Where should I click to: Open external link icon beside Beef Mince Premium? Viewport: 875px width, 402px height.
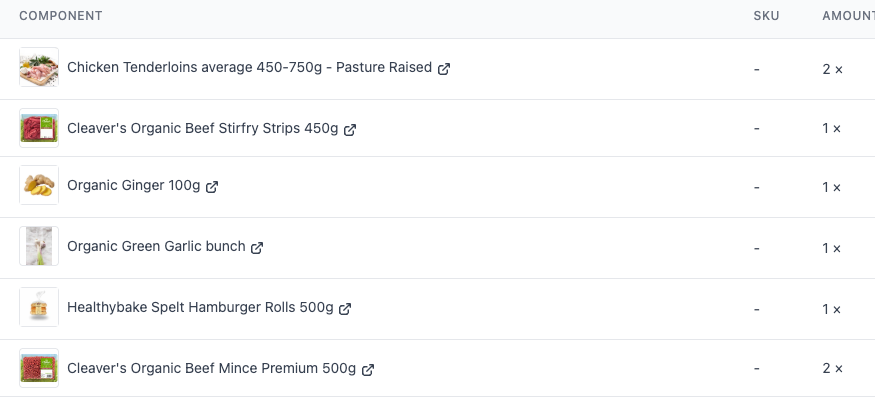pyautogui.click(x=368, y=370)
